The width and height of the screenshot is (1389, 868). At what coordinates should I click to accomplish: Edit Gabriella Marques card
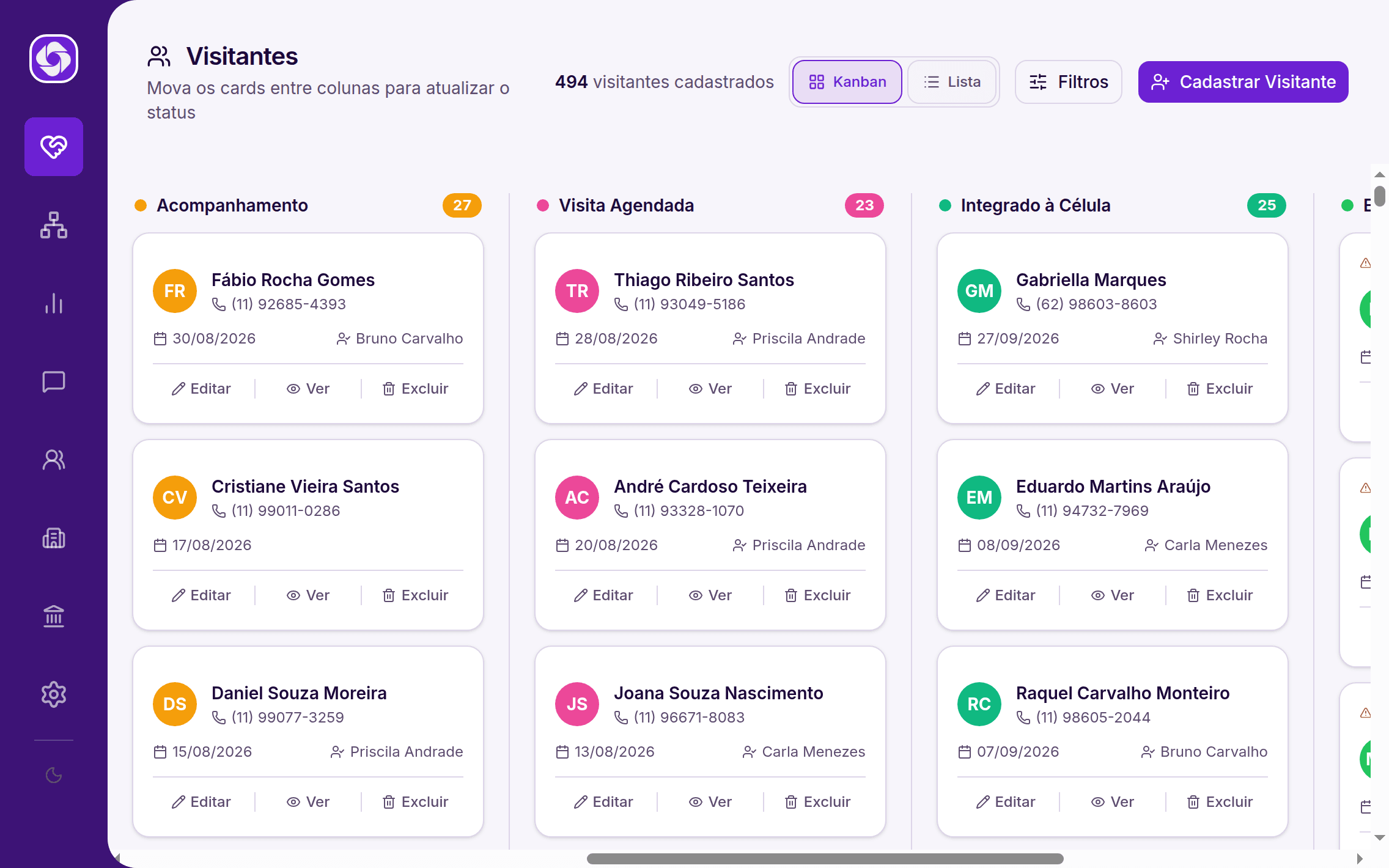coord(1006,389)
